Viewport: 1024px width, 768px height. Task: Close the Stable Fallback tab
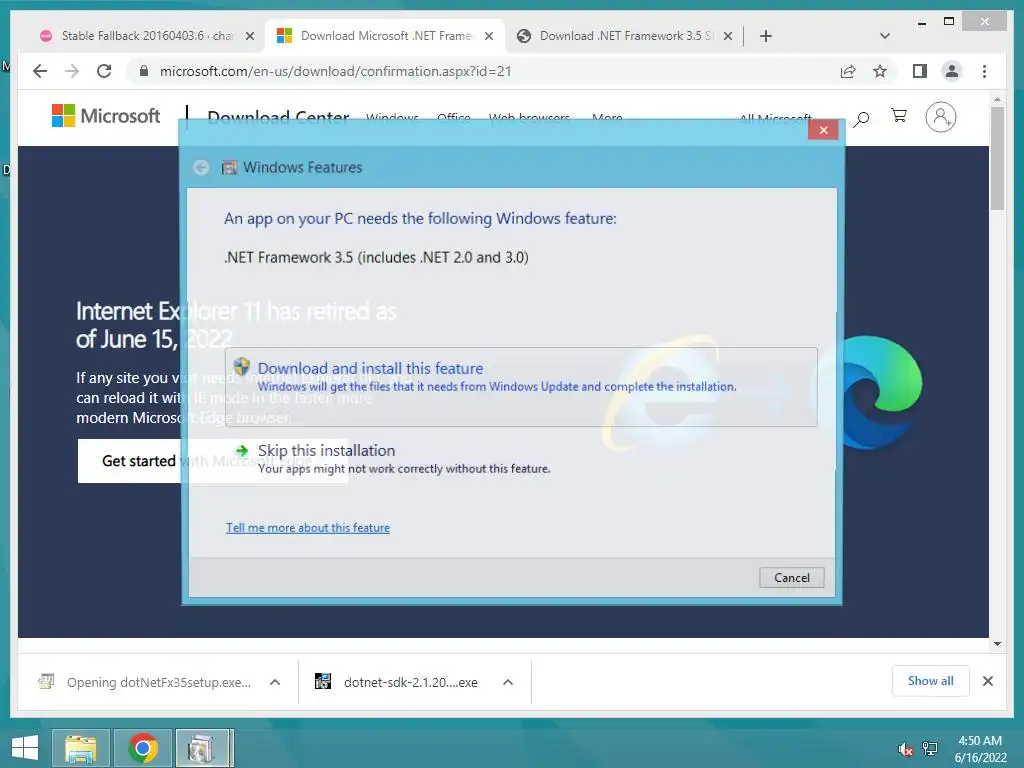[249, 36]
